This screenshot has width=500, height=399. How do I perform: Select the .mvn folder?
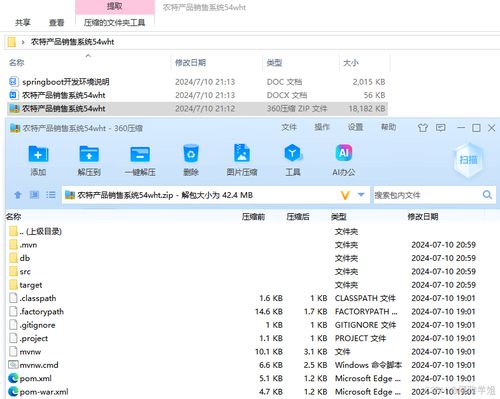(x=28, y=245)
